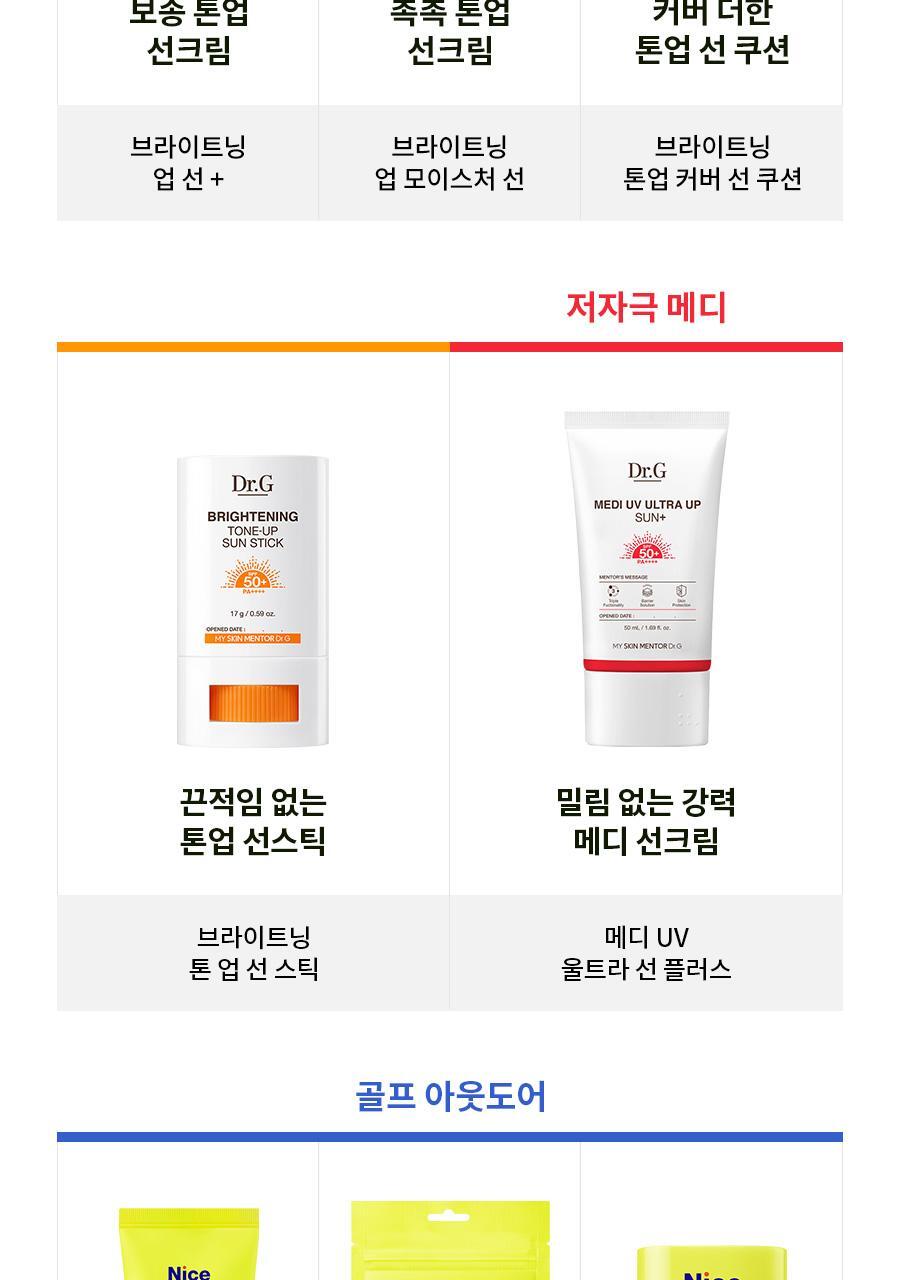Select the 커버 더한 톤업 선 쿠션 heading
Screen dimensions: 900x1280
(712, 32)
